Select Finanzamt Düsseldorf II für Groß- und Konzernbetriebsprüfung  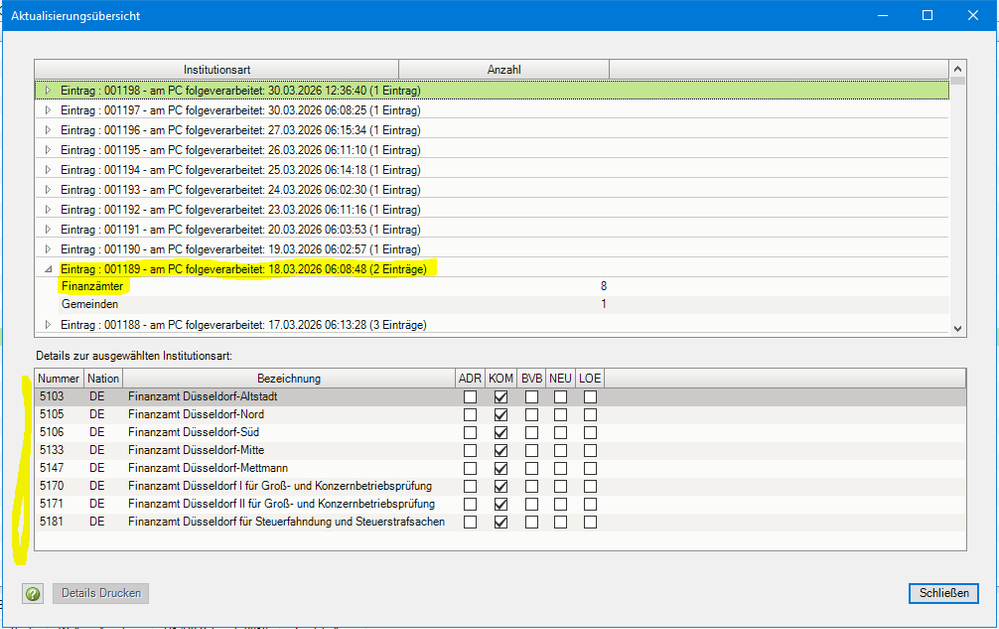[x=500, y=504]
